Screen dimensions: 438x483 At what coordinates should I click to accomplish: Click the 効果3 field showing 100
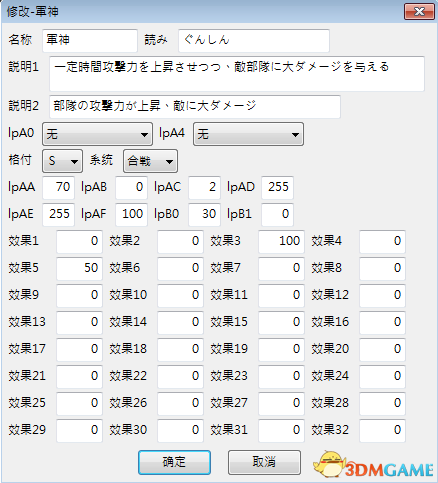[x=281, y=242]
